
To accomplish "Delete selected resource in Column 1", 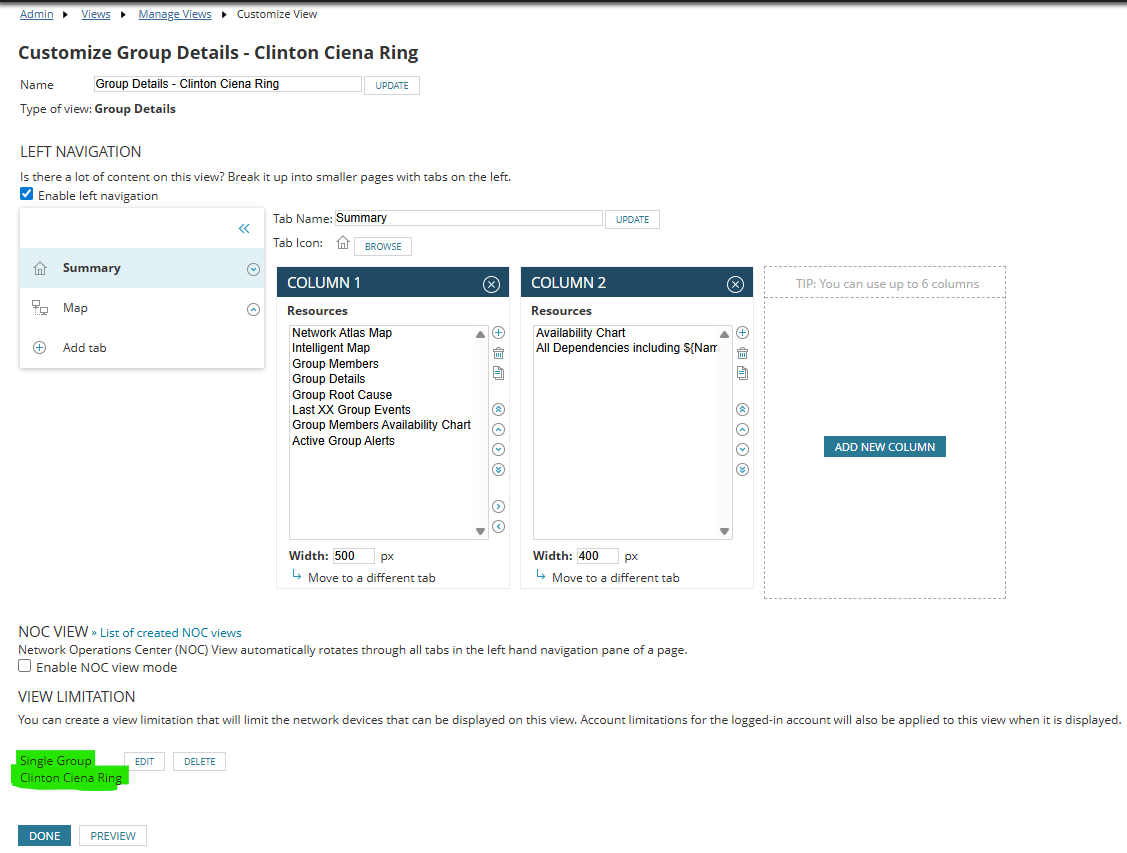I will tap(498, 353).
